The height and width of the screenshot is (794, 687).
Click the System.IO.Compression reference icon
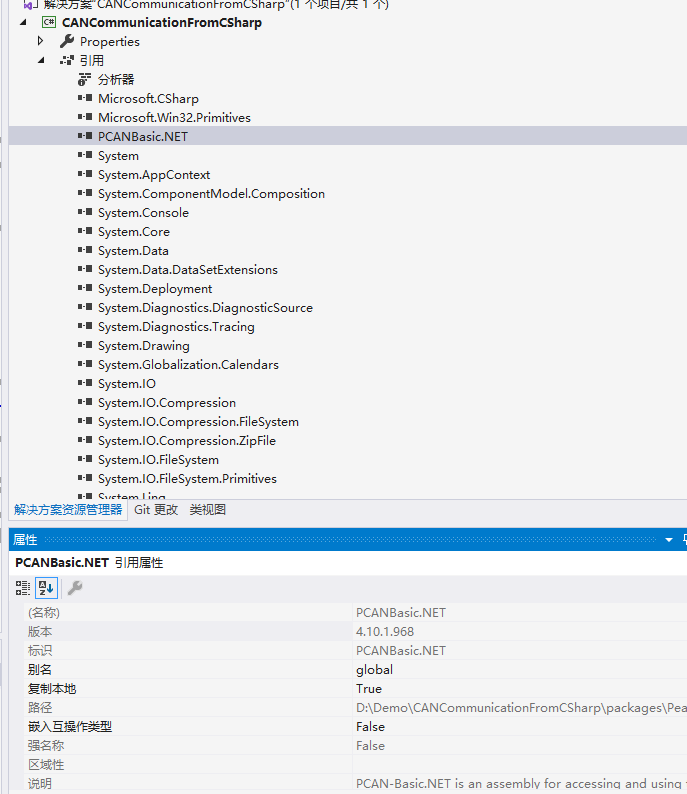click(x=85, y=402)
